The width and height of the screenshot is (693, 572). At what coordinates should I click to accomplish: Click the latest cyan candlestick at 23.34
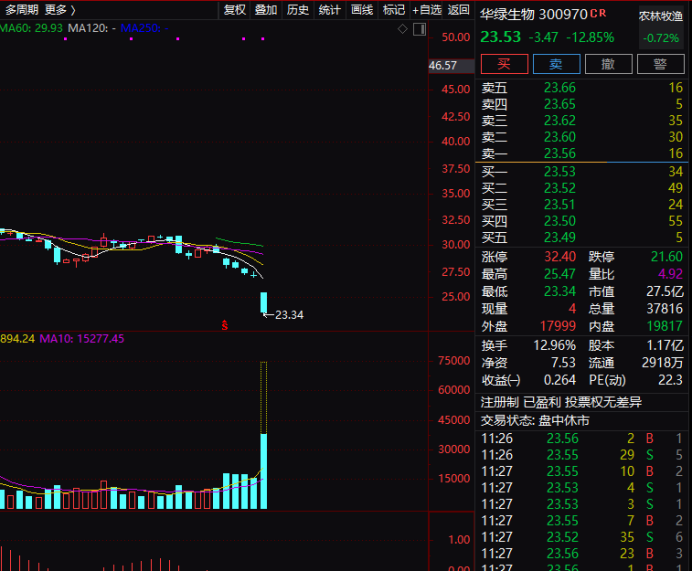click(264, 301)
